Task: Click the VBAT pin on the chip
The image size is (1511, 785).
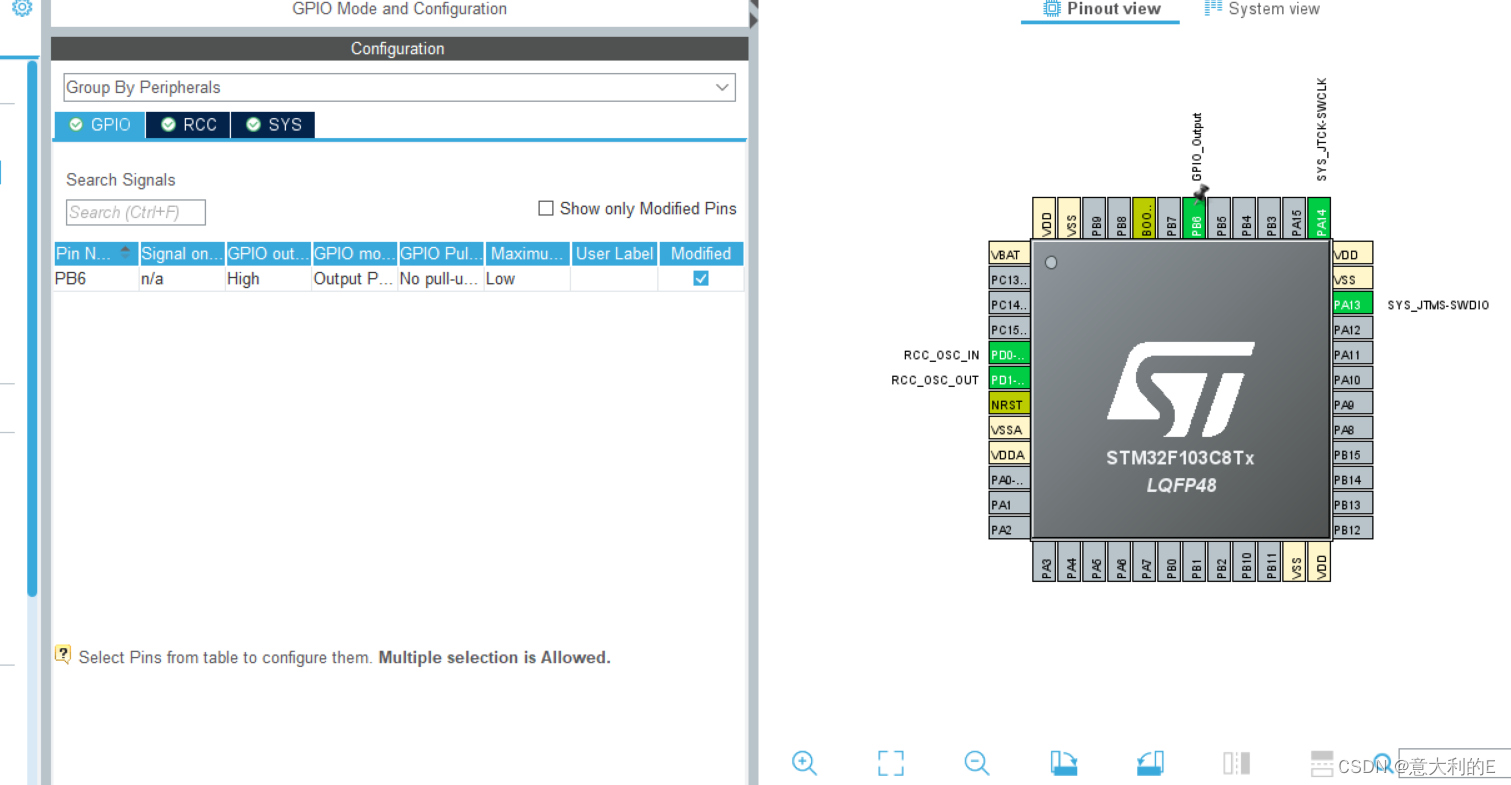Action: (1009, 254)
